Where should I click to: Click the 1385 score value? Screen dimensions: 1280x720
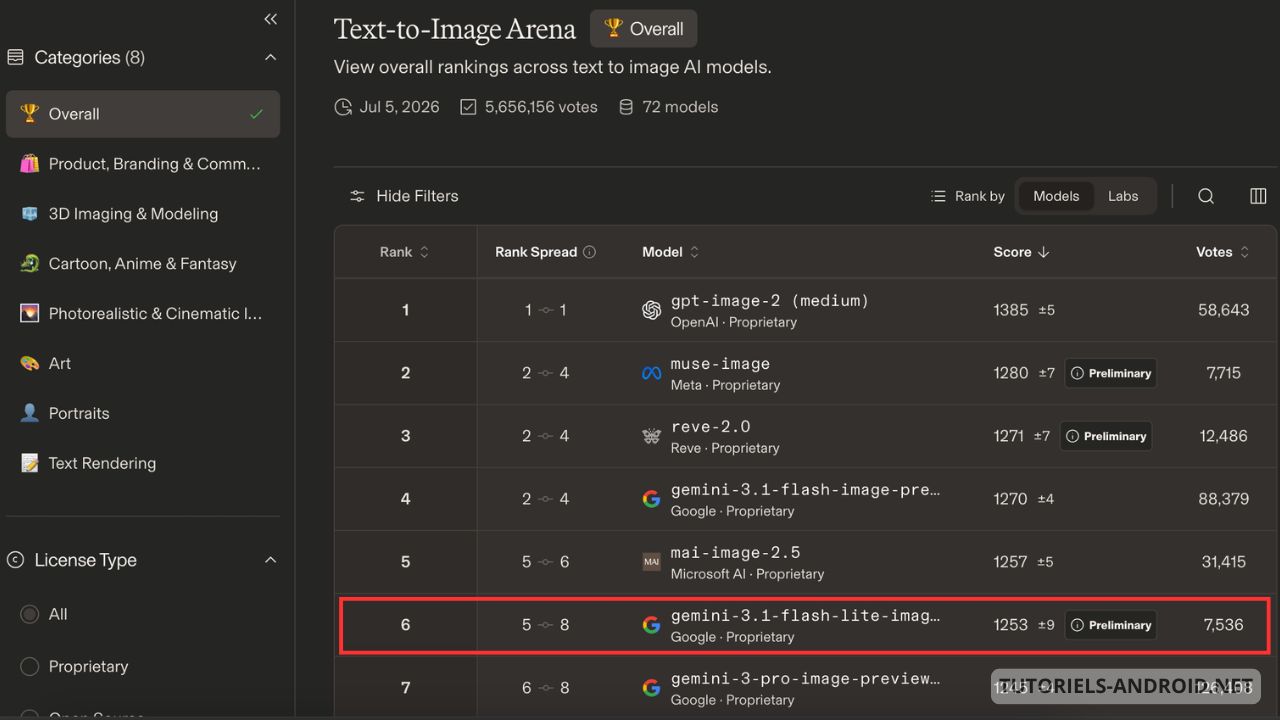(x=1010, y=310)
